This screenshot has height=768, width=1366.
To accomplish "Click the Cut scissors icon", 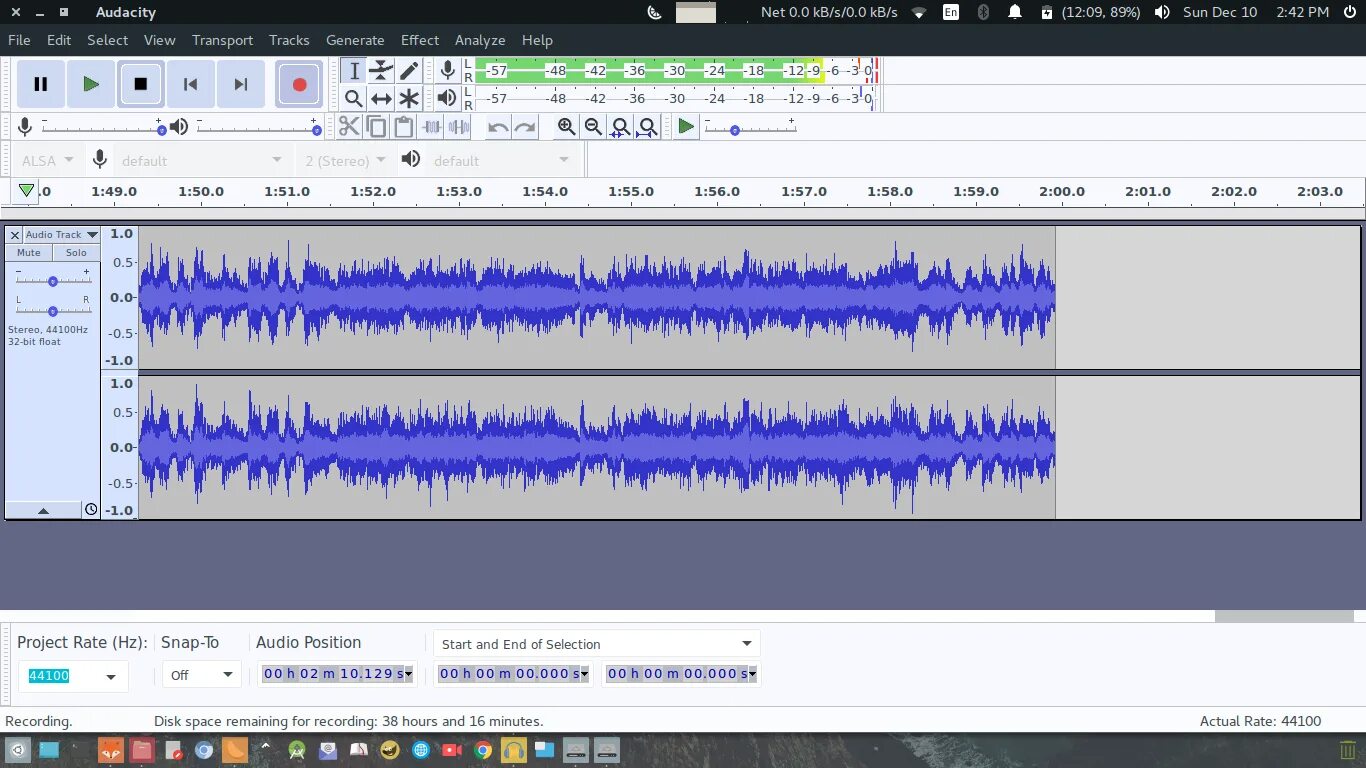I will 349,127.
